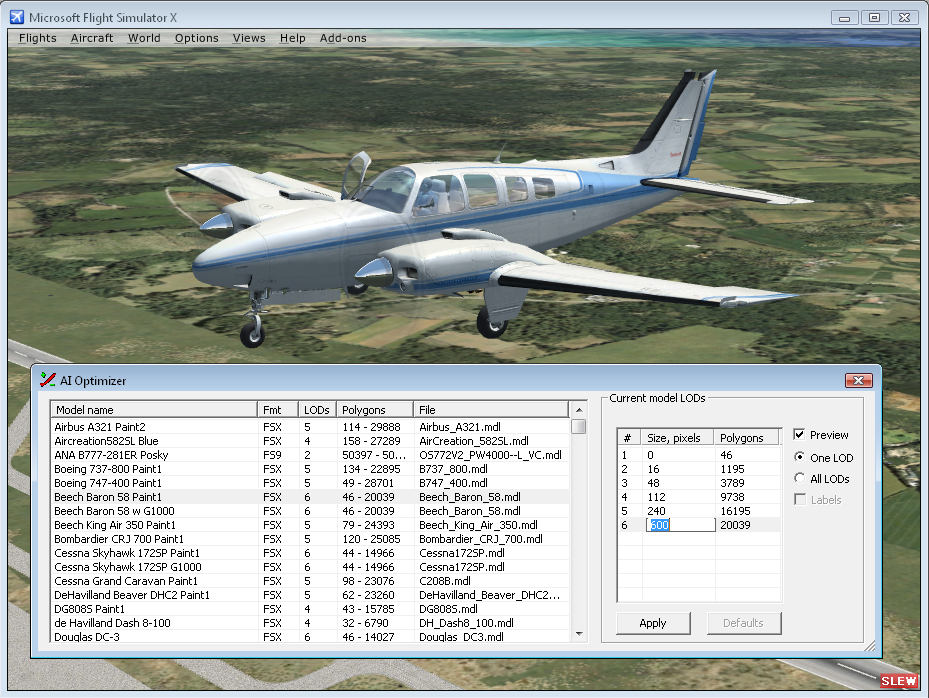Minimize the Flight Simulator window
Viewport: 929px width, 698px height.
845,18
